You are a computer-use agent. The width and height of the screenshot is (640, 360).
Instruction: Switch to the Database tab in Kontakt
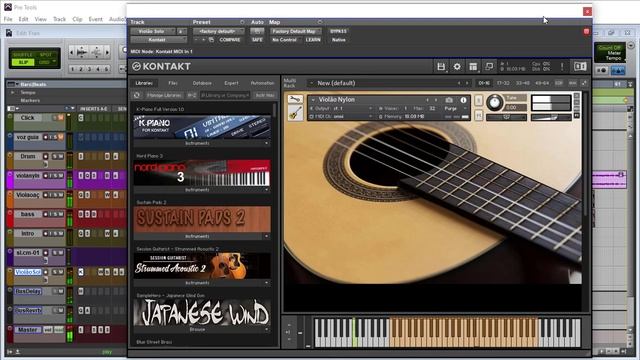[202, 83]
